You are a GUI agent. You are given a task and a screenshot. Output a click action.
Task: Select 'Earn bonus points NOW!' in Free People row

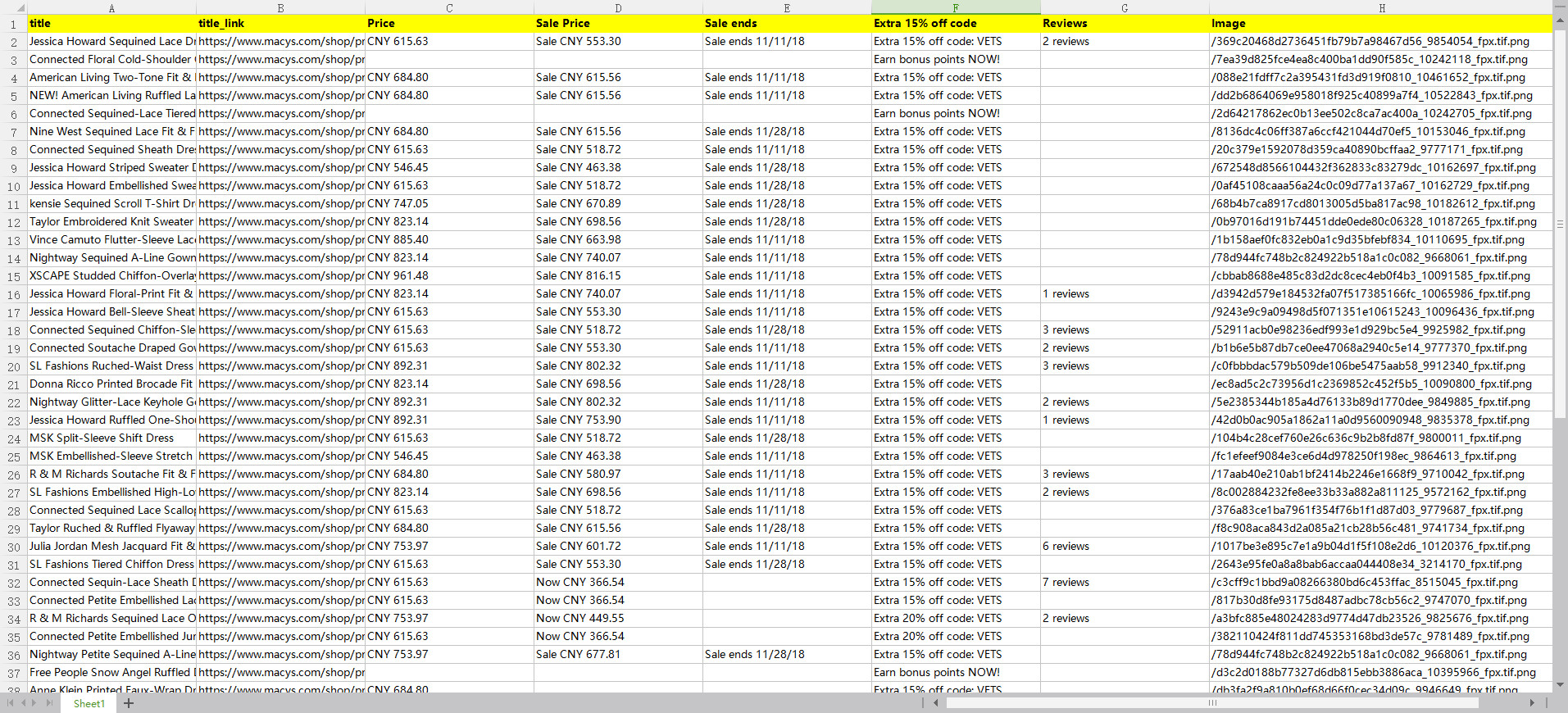[956, 673]
